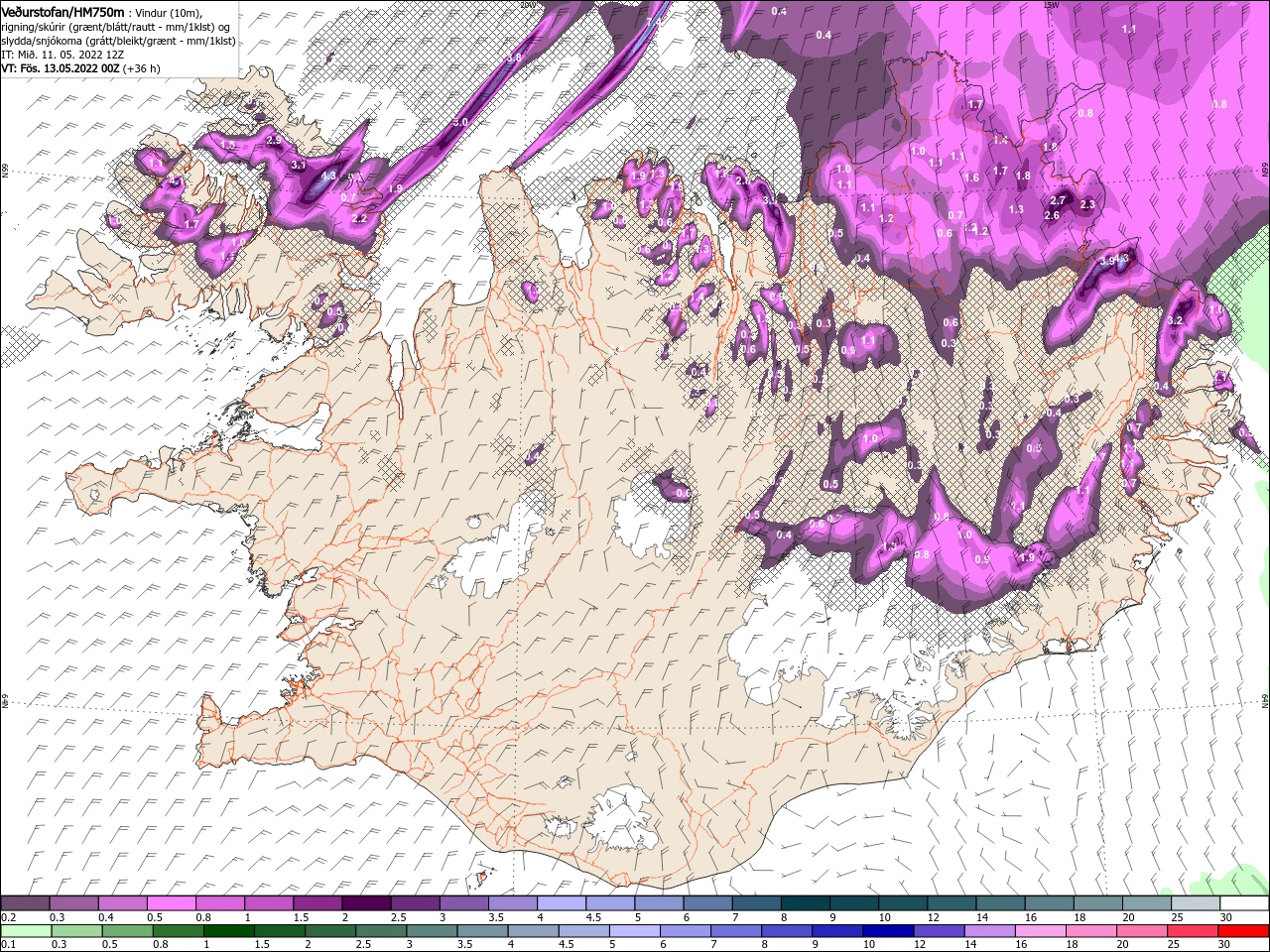Click the '2.2' value in the Westfjords area

pos(360,218)
